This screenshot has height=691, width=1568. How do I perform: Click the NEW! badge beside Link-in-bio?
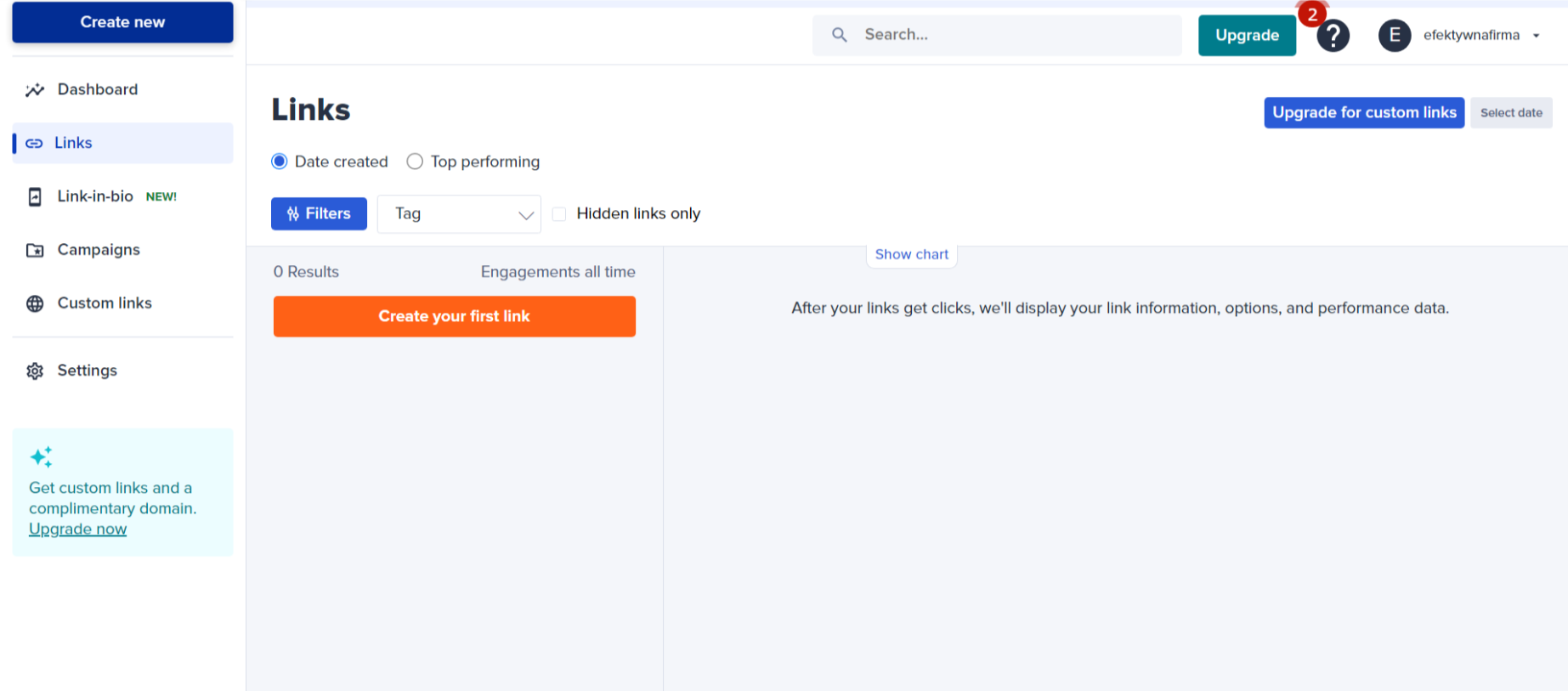[161, 197]
